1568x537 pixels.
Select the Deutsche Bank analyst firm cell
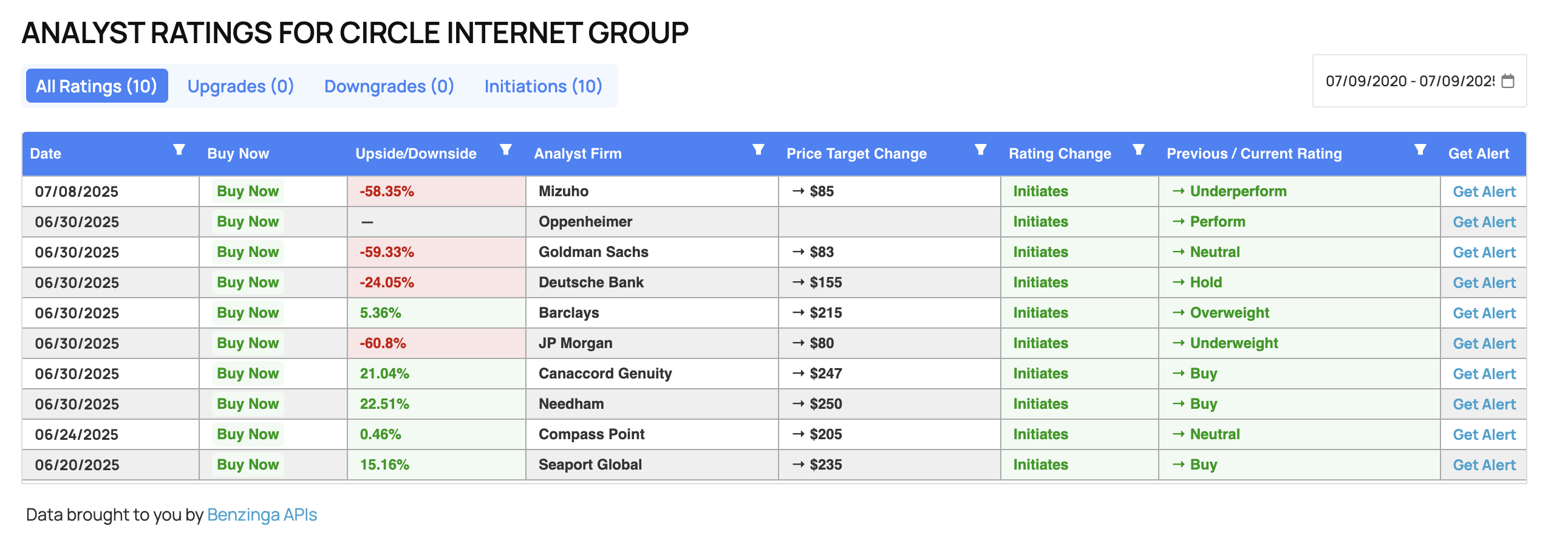[x=652, y=282]
